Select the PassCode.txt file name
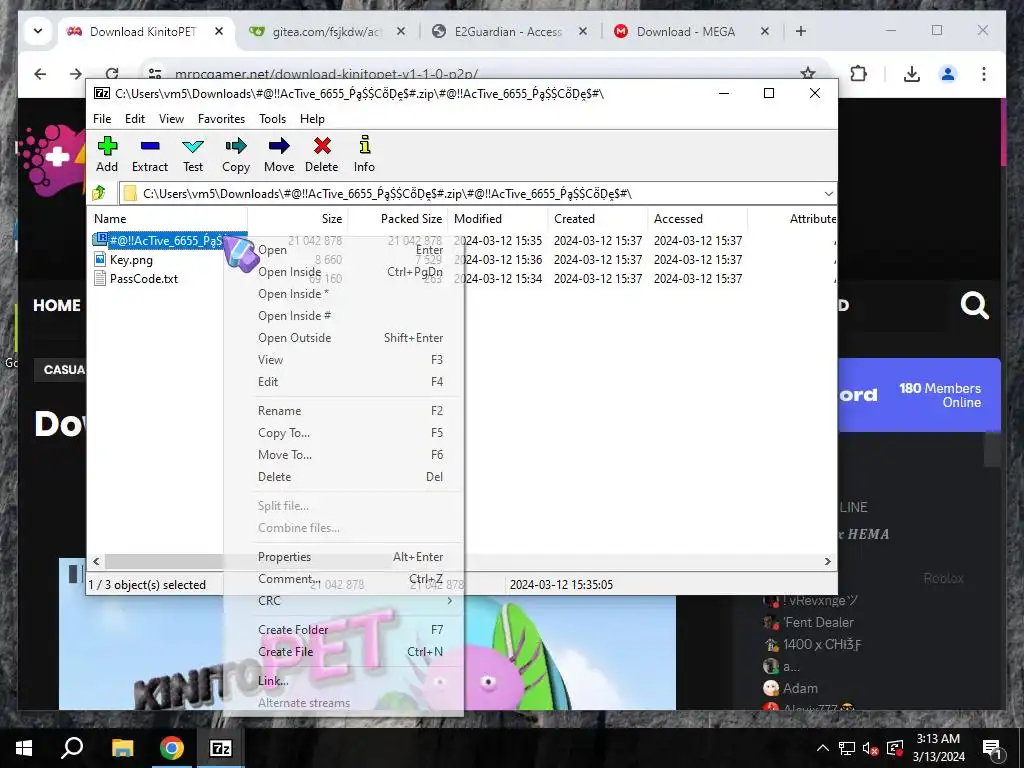The width and height of the screenshot is (1024, 768). 144,278
